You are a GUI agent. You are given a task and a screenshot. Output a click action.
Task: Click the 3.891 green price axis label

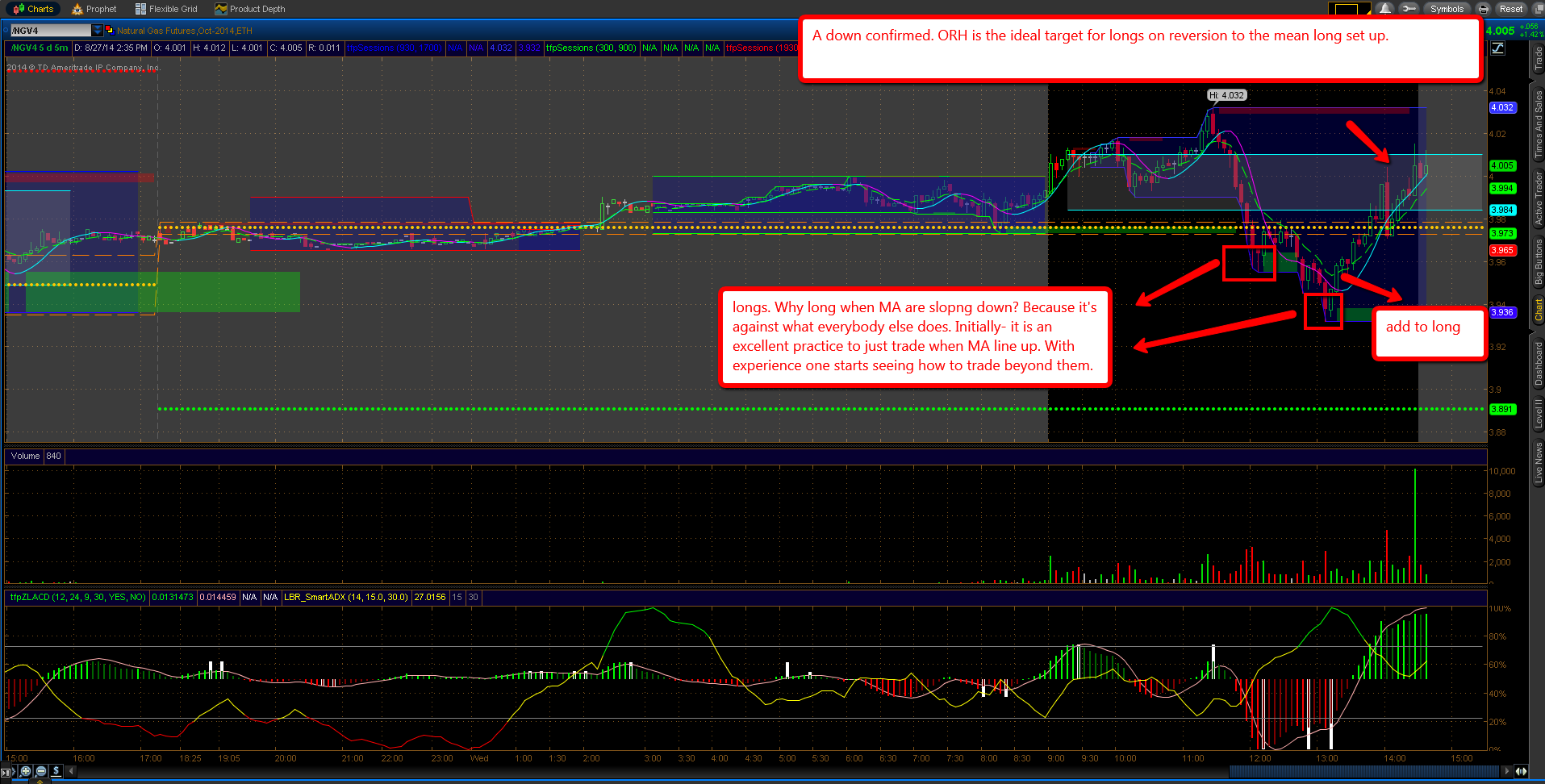click(x=1502, y=409)
